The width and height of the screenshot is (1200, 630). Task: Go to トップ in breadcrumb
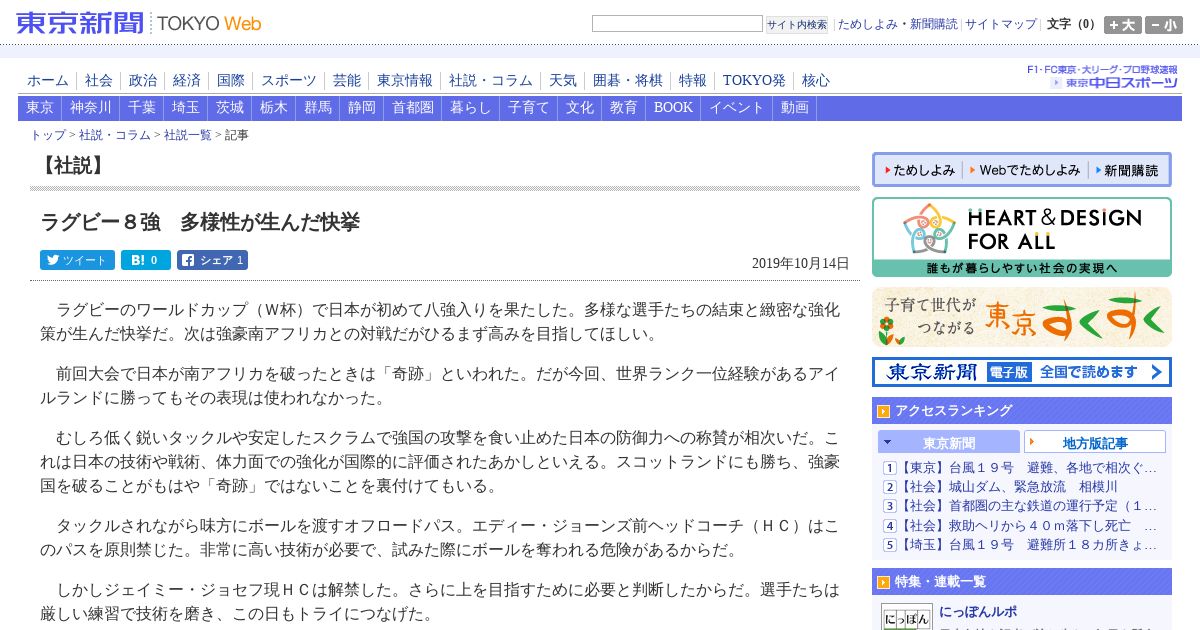pos(48,135)
